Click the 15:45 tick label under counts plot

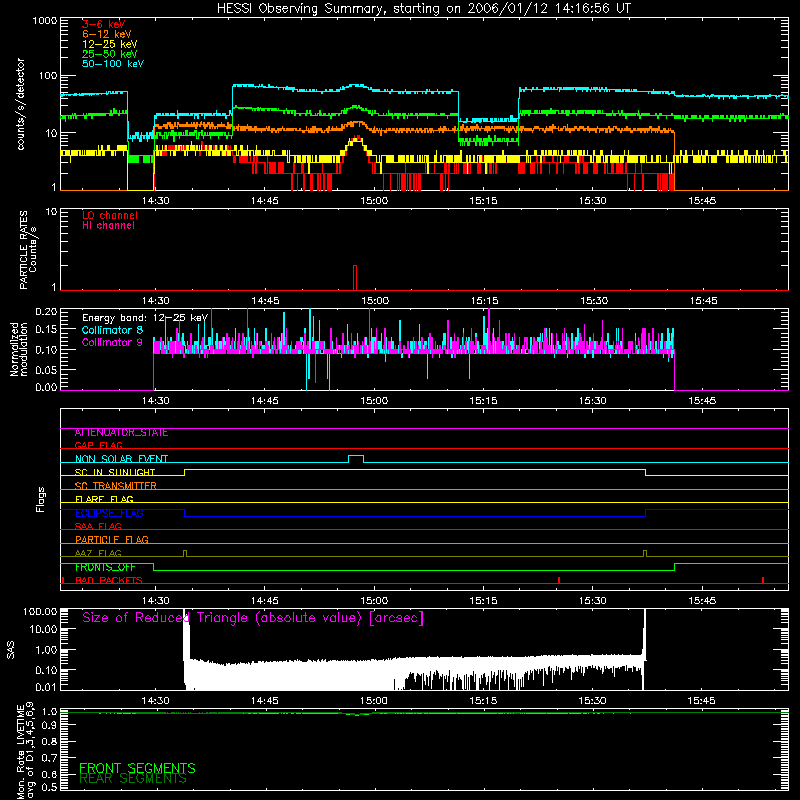click(702, 201)
